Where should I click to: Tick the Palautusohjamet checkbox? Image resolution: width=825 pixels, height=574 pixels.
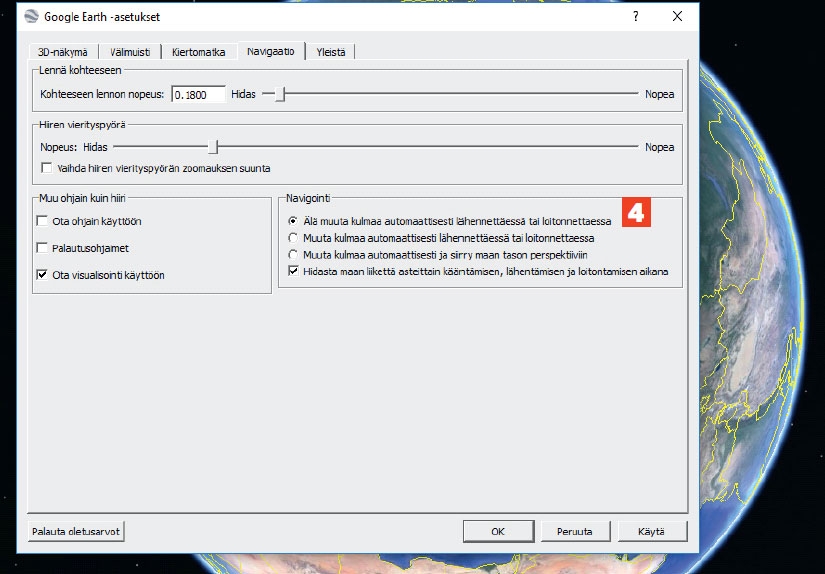(x=42, y=247)
